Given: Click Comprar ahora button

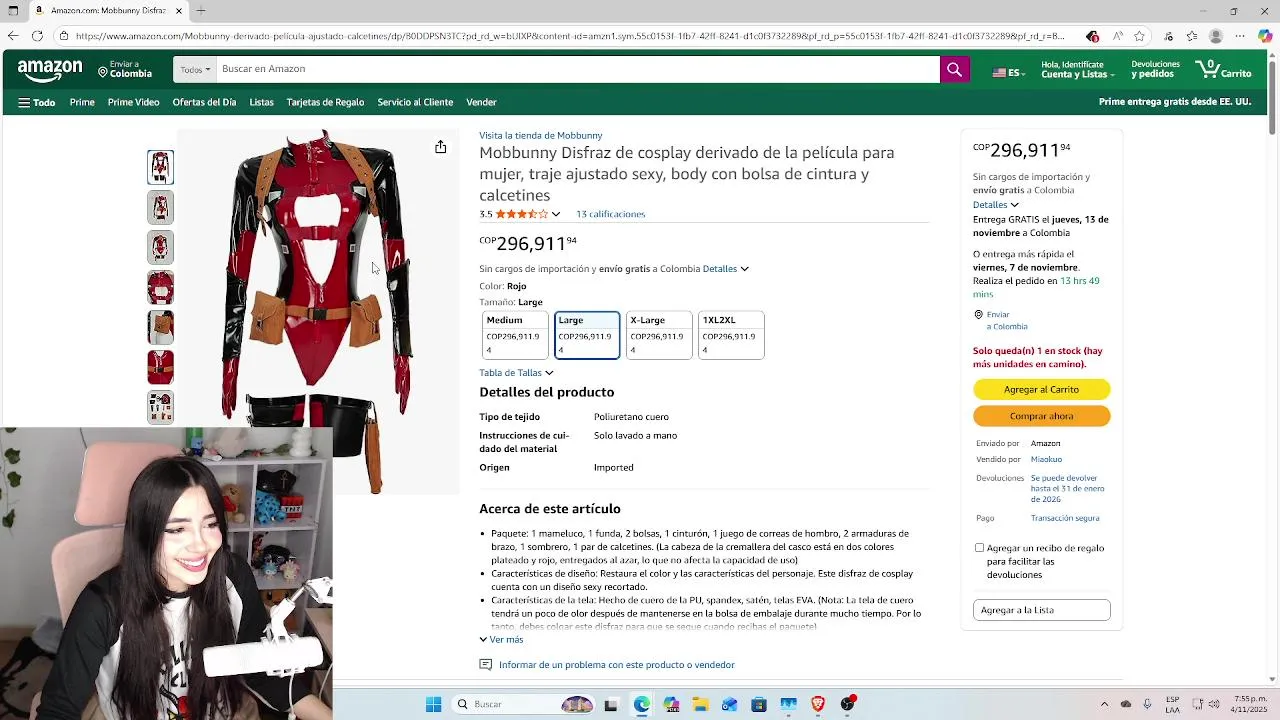Looking at the screenshot, I should 1041,416.
